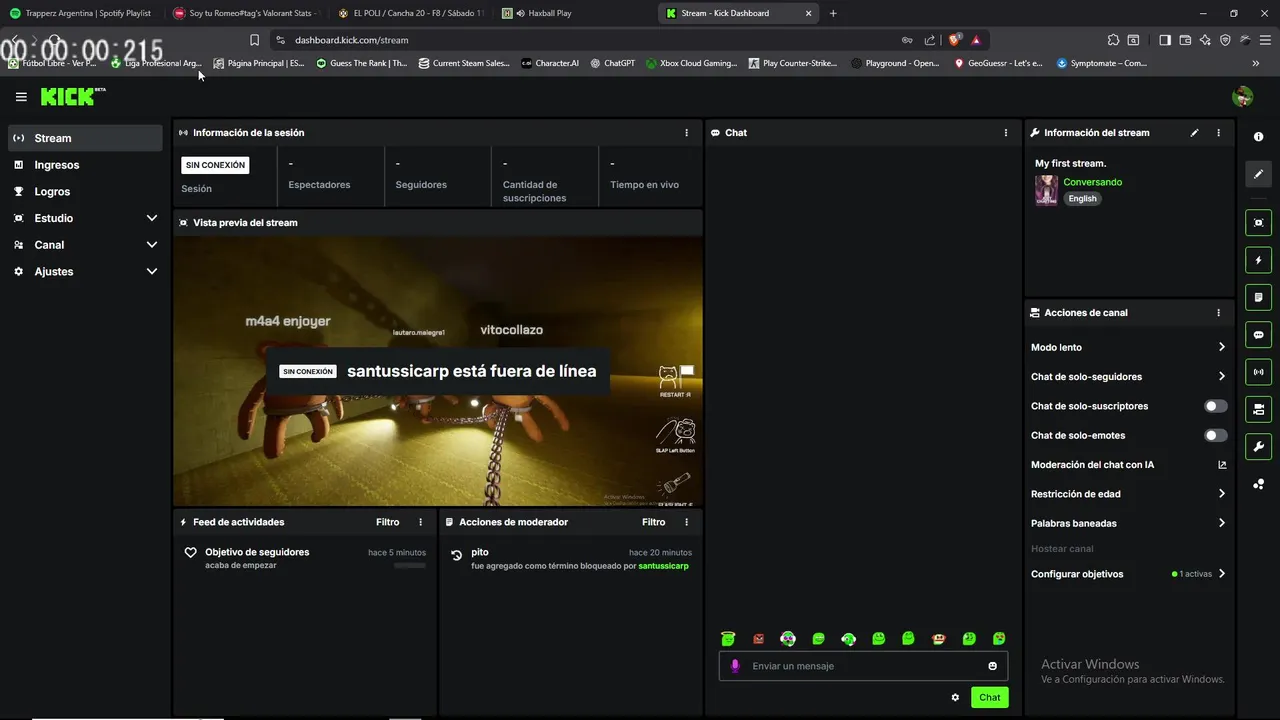The height and width of the screenshot is (720, 1280).
Task: Insert the monkey face emote
Action: pyautogui.click(x=938, y=638)
